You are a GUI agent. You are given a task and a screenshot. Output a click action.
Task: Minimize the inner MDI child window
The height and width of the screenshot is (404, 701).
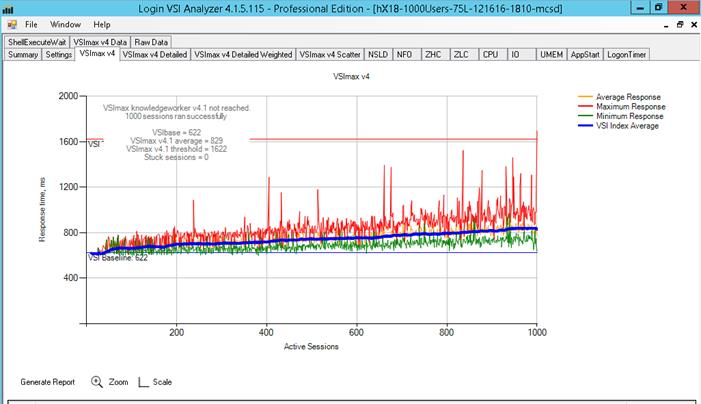tap(666, 25)
